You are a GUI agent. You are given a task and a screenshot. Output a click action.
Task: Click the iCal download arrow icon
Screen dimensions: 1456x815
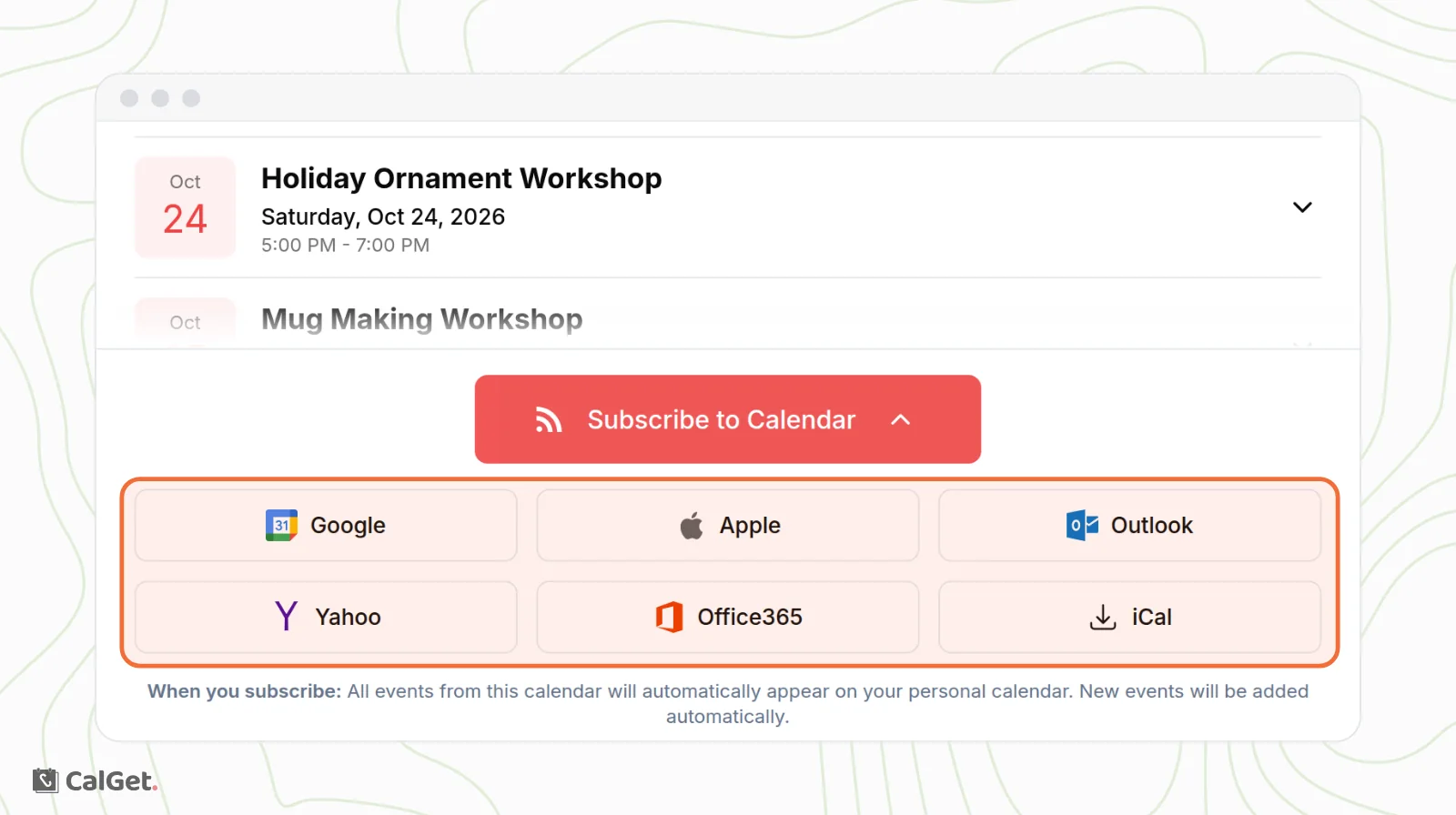click(1103, 618)
